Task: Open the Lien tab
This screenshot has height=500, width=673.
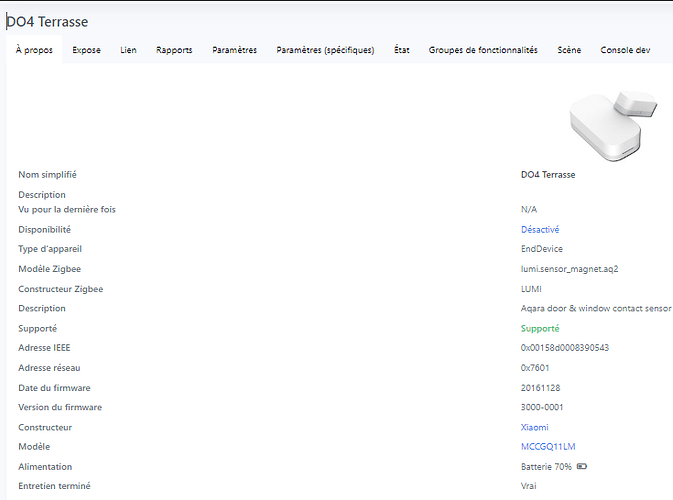Action: click(129, 50)
